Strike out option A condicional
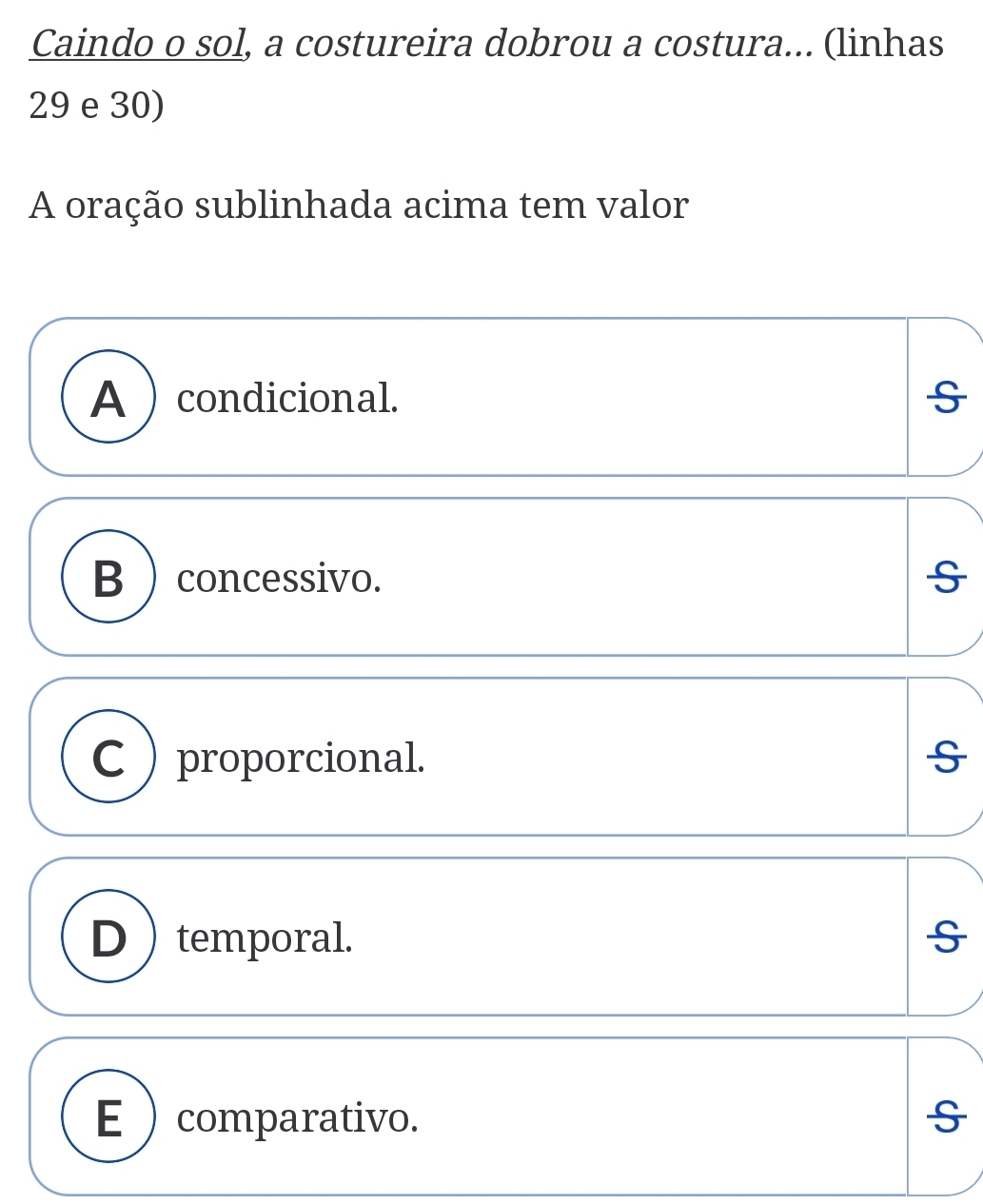 (945, 397)
